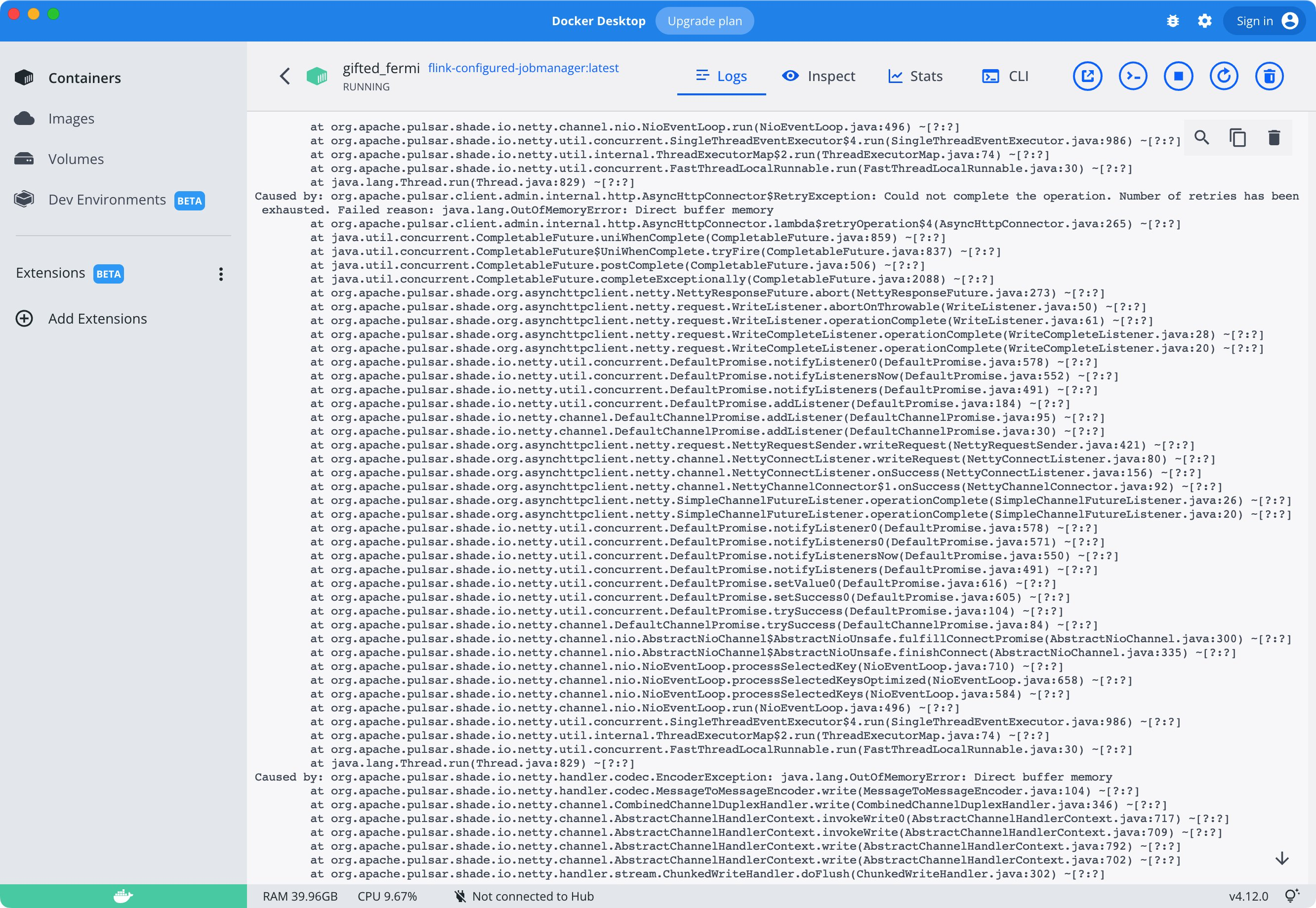The height and width of the screenshot is (908, 1316).
Task: Click the Docker whale status icon
Action: [123, 897]
